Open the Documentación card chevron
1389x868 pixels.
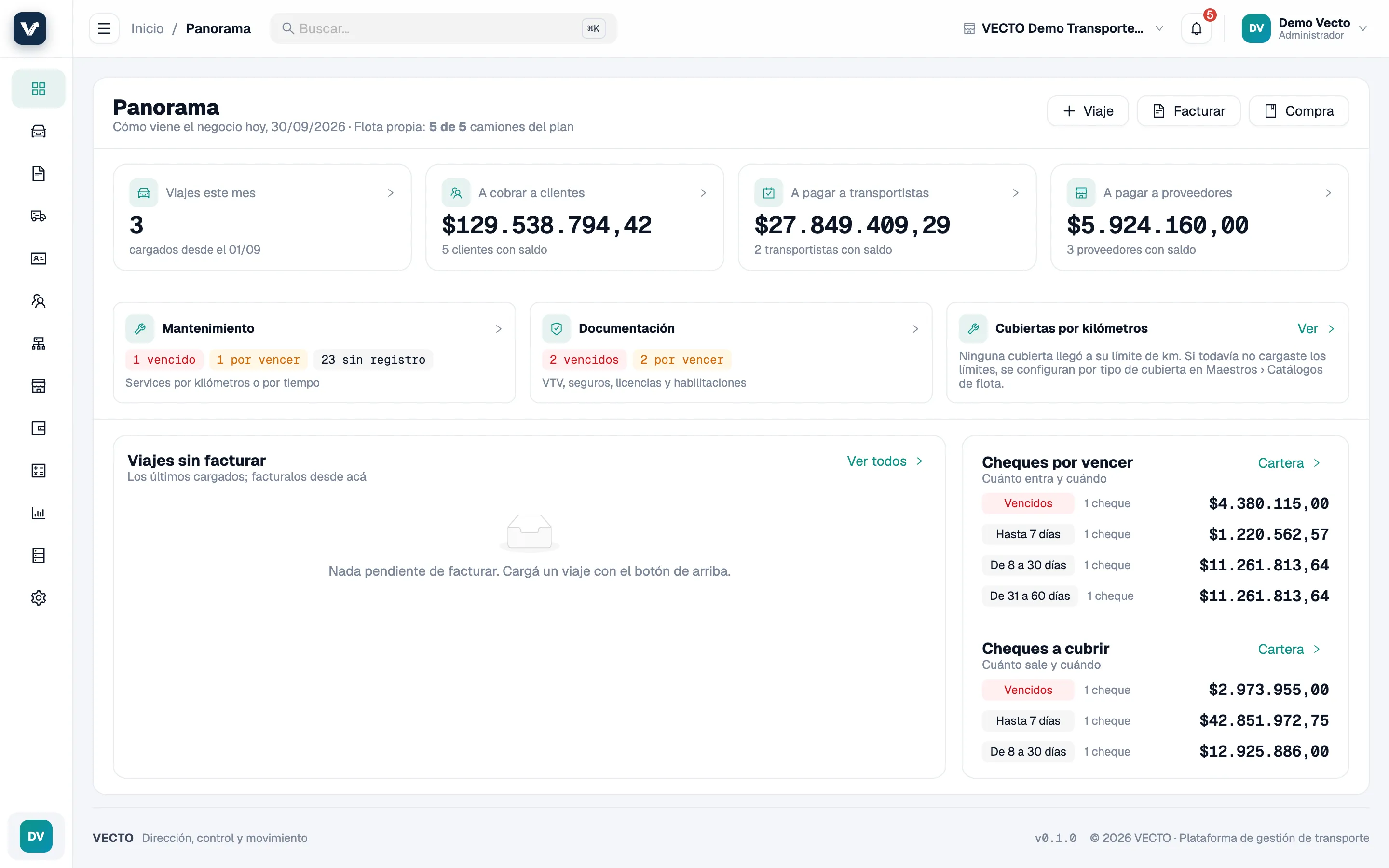(x=915, y=328)
